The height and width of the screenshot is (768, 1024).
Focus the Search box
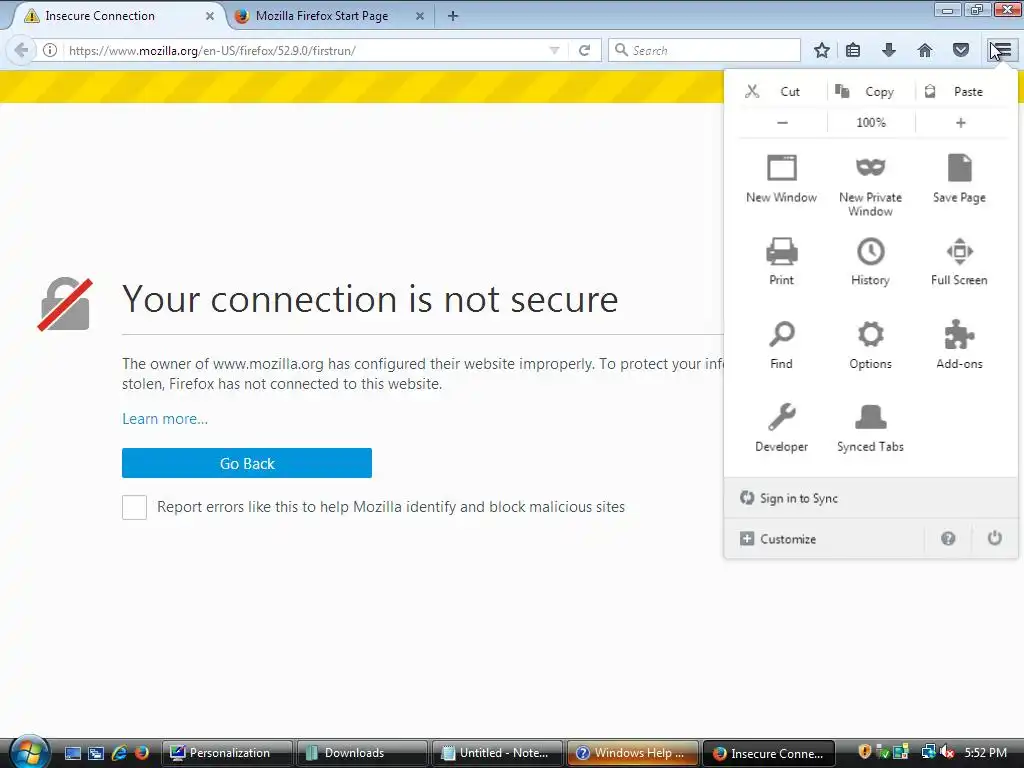[x=704, y=50]
